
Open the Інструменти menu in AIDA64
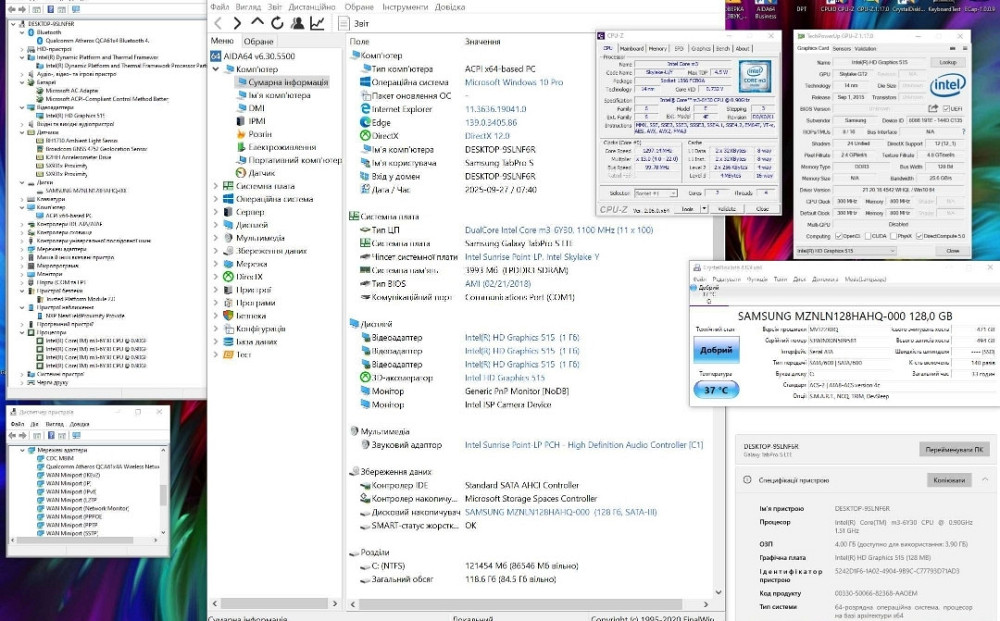404,6
